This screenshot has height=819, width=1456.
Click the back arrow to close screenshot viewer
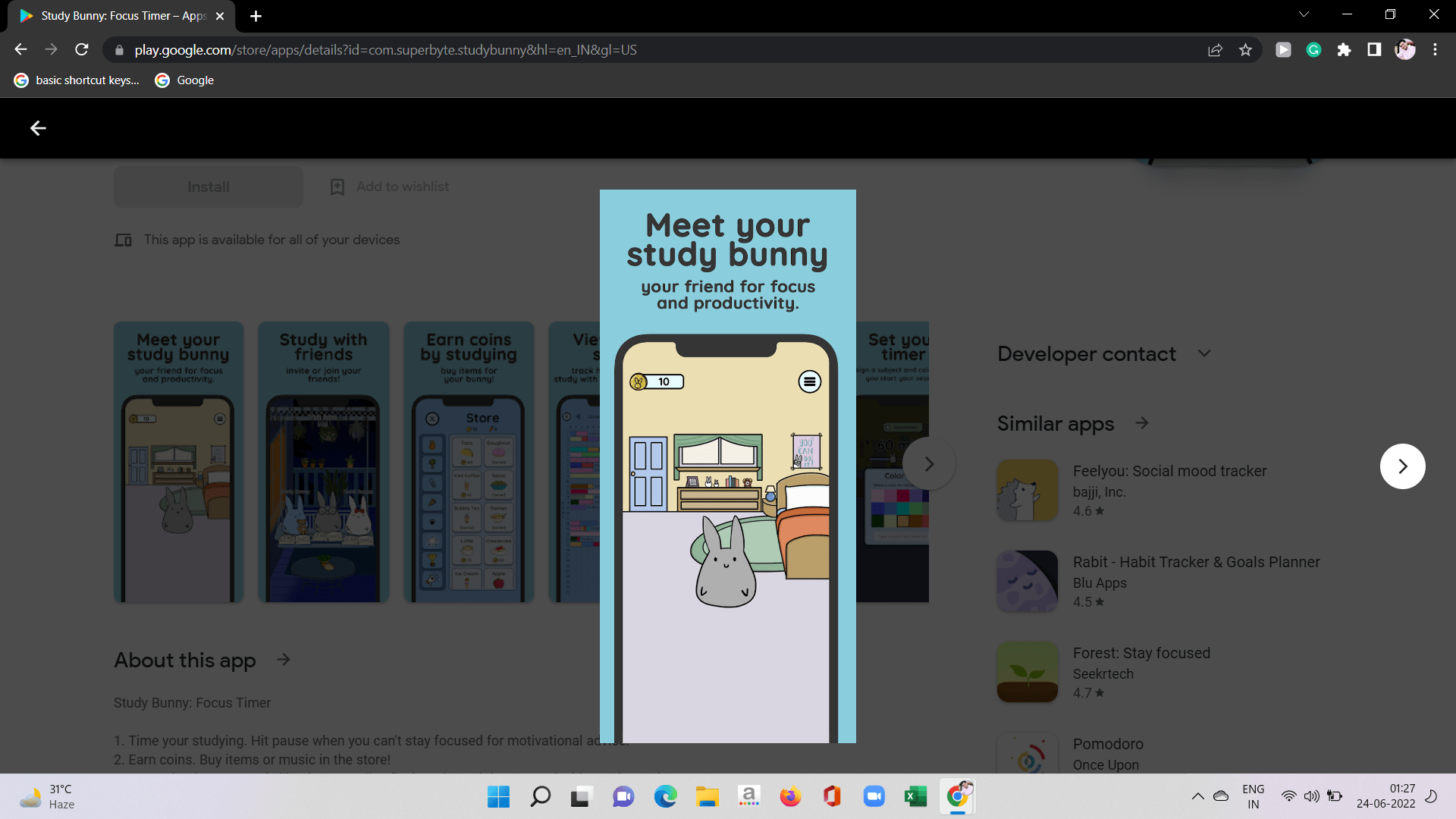[38, 128]
